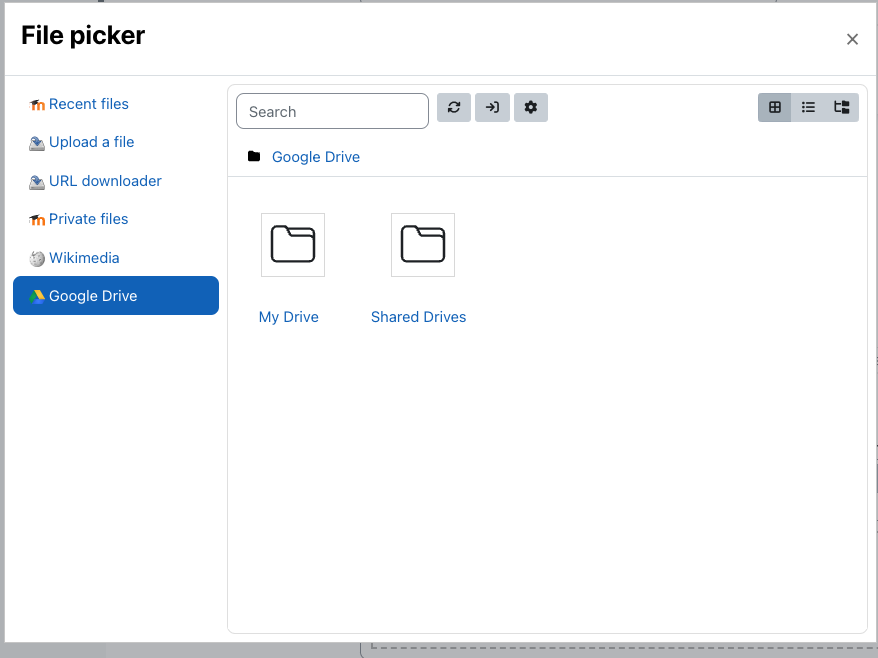Click the refresh repository icon
This screenshot has width=878, height=658.
point(454,108)
